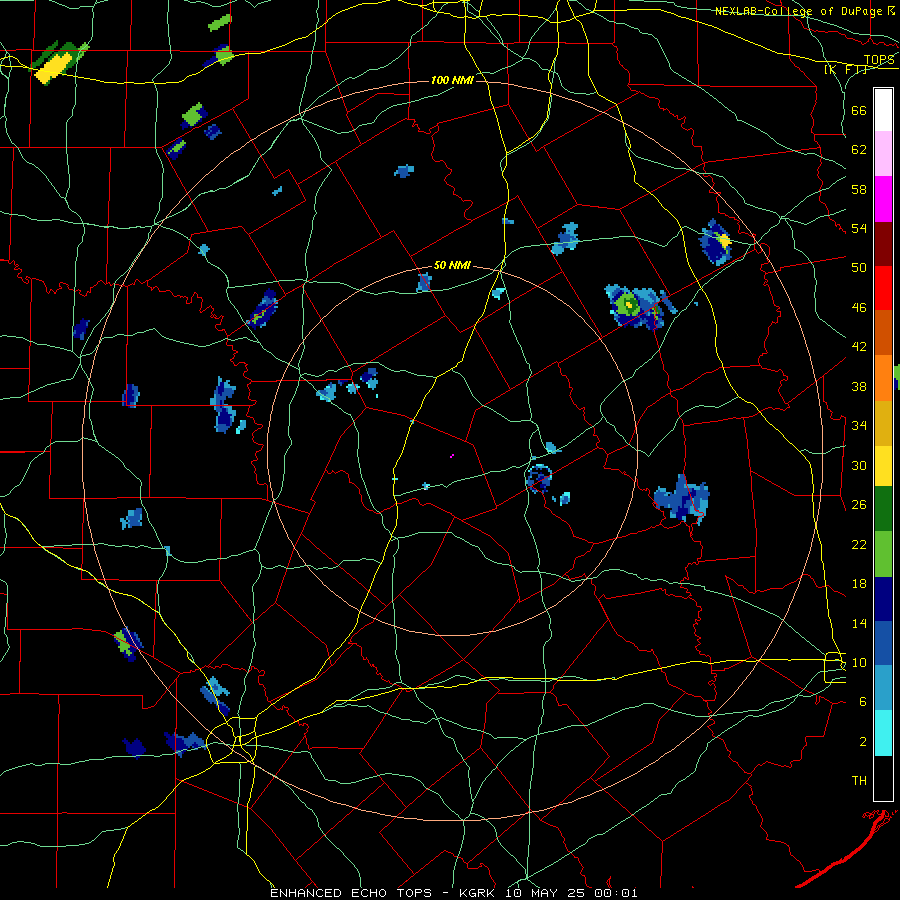The height and width of the screenshot is (900, 900).
Task: Click the "KGRK" station identifier
Action: point(477,893)
